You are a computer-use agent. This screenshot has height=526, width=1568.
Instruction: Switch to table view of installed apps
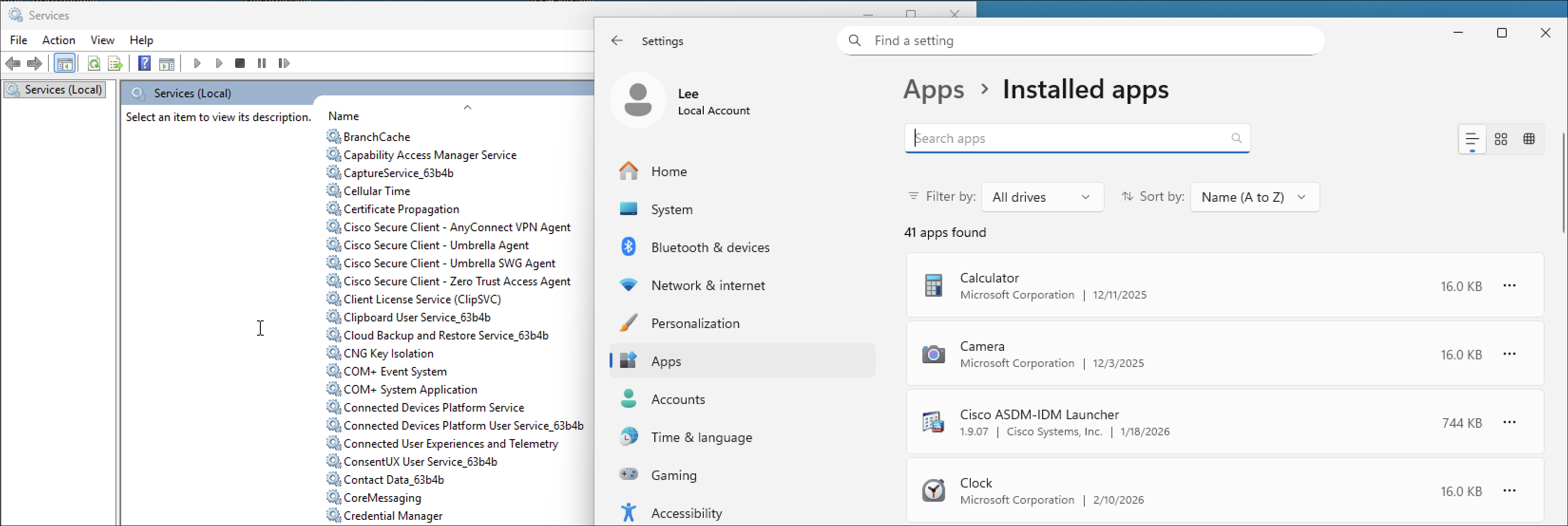1529,139
